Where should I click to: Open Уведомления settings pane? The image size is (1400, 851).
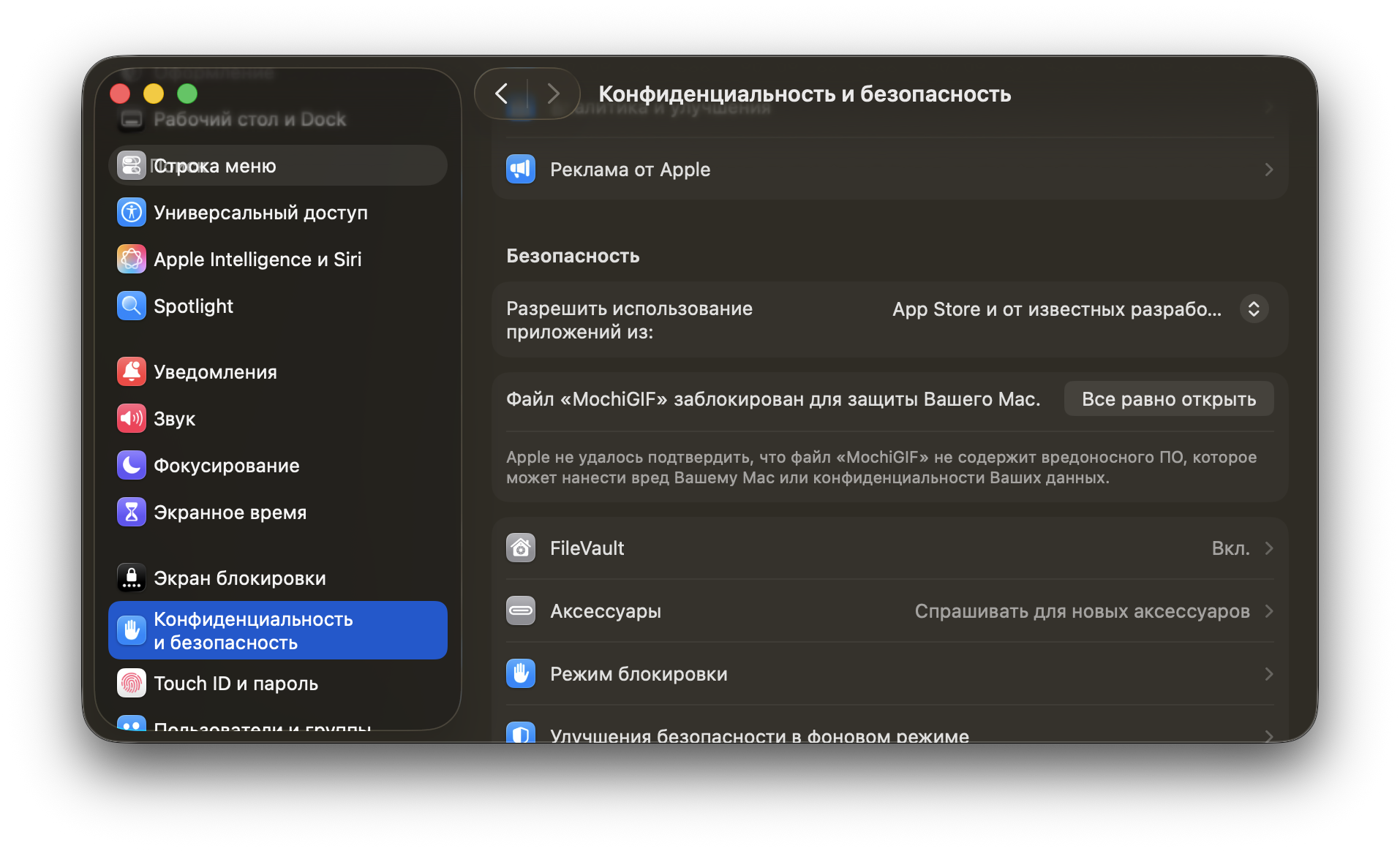click(278, 372)
